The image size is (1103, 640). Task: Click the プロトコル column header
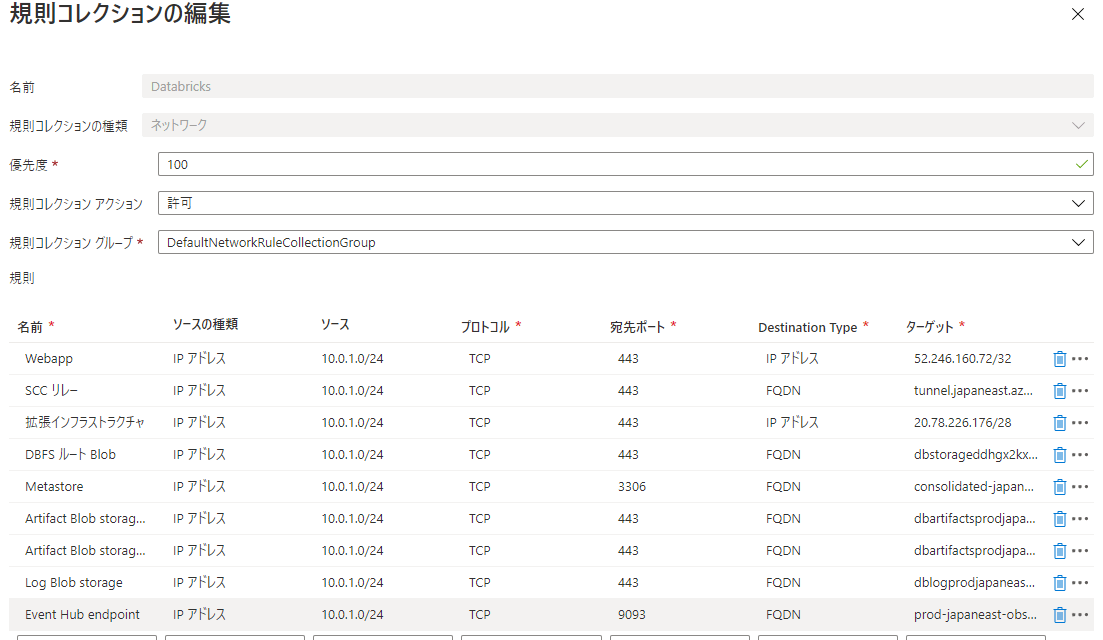(x=485, y=327)
